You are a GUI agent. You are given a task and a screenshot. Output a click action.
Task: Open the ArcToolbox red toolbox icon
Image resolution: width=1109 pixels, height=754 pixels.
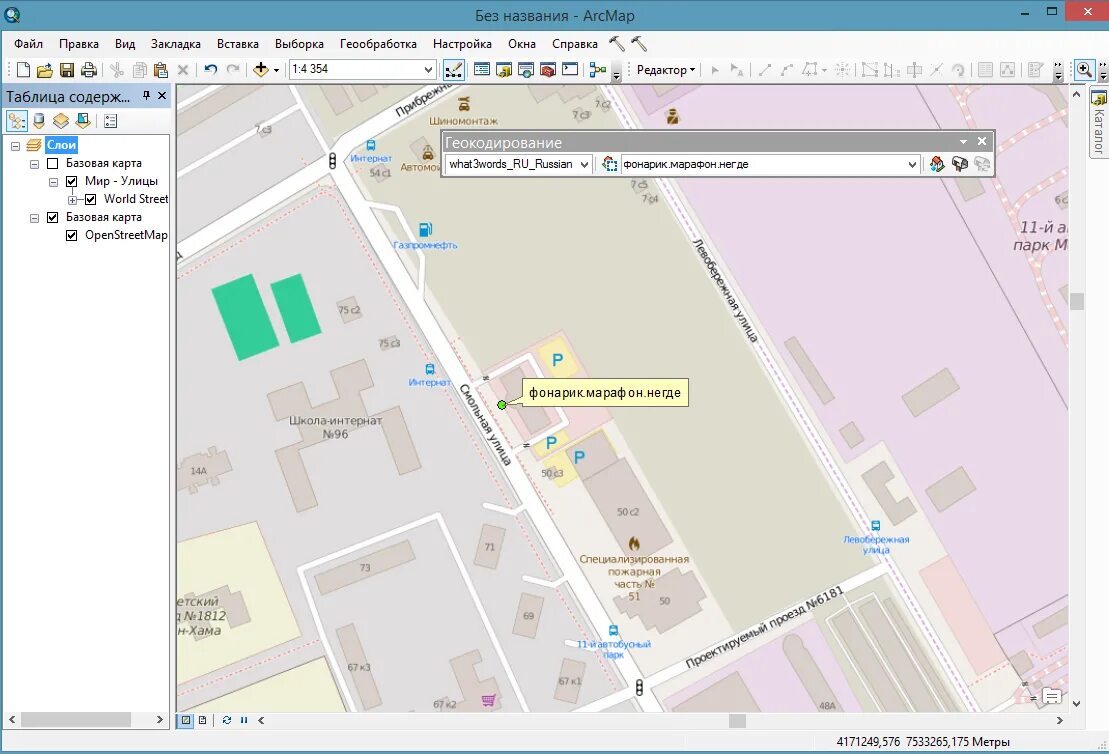click(x=547, y=69)
